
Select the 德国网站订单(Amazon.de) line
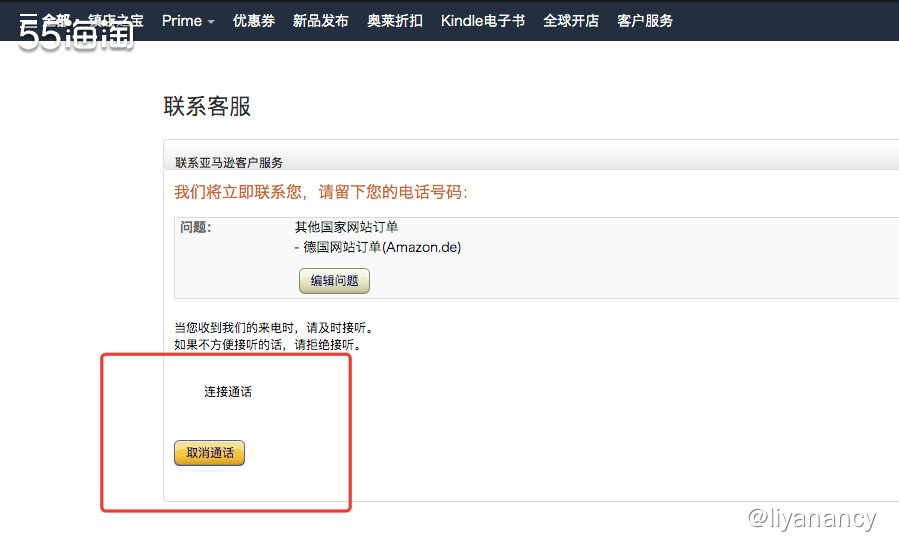[377, 247]
